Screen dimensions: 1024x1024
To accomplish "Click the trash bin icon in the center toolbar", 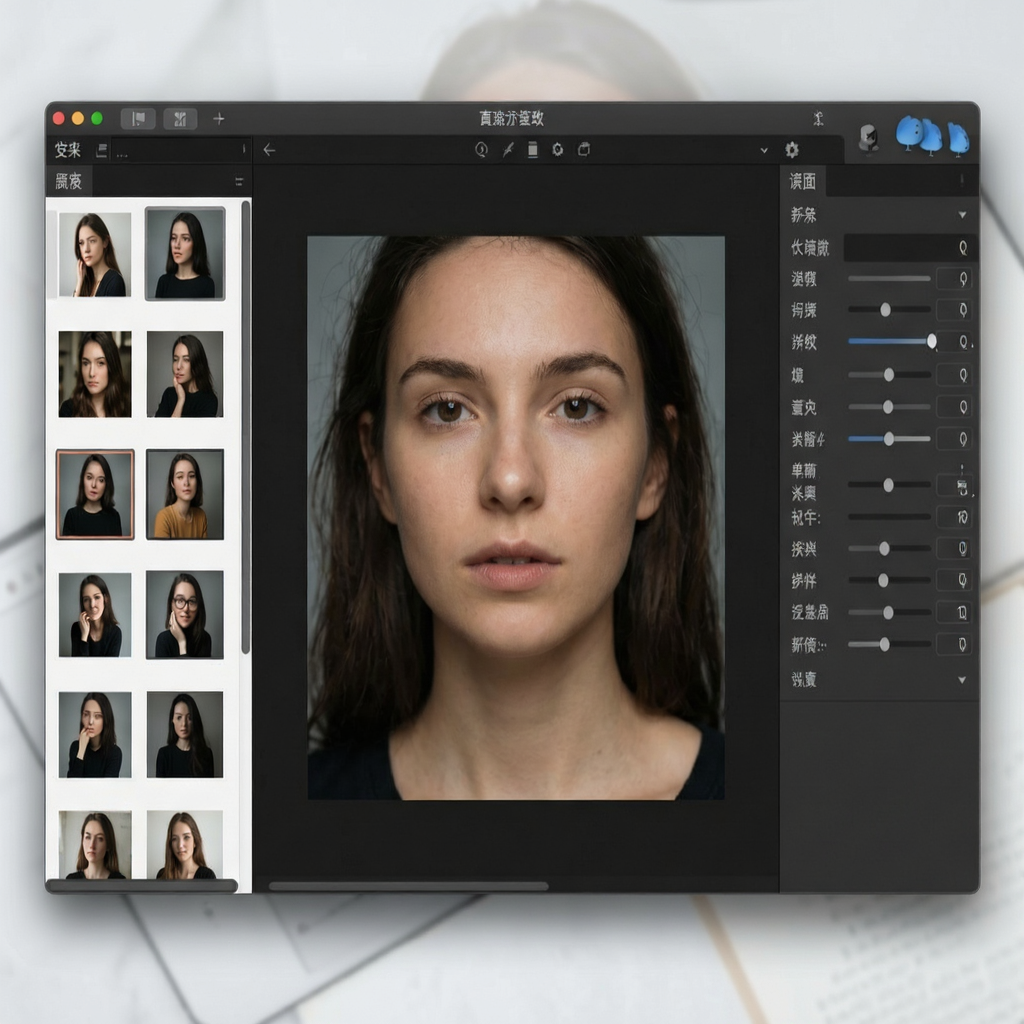I will 533,150.
